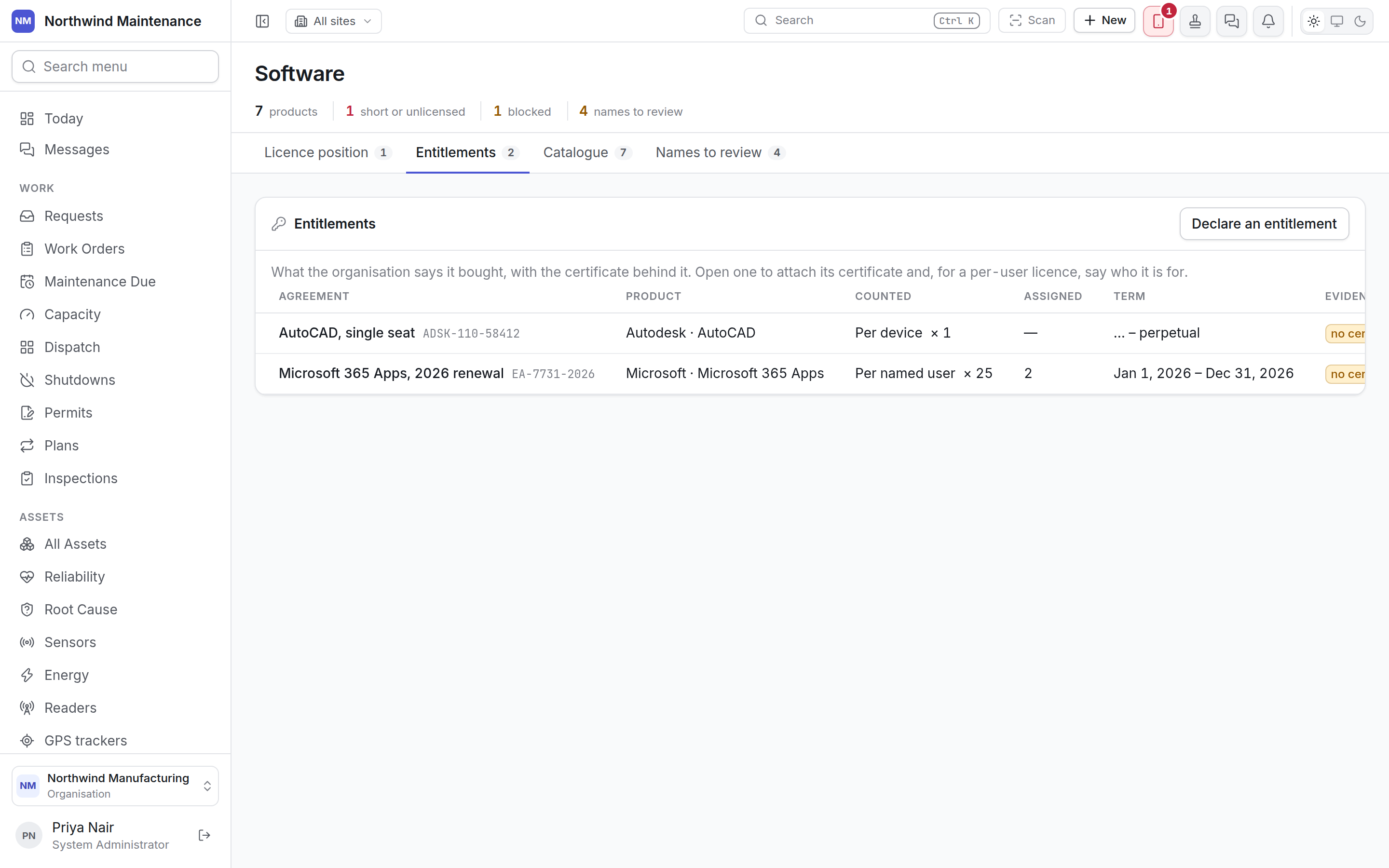
Task: Click the stamp approvals icon in header
Action: click(1195, 21)
